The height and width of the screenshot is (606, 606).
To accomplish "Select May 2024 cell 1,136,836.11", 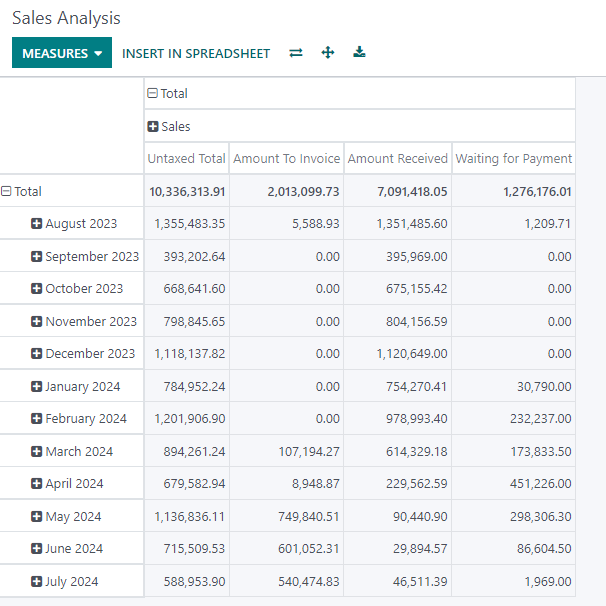I will [187, 516].
